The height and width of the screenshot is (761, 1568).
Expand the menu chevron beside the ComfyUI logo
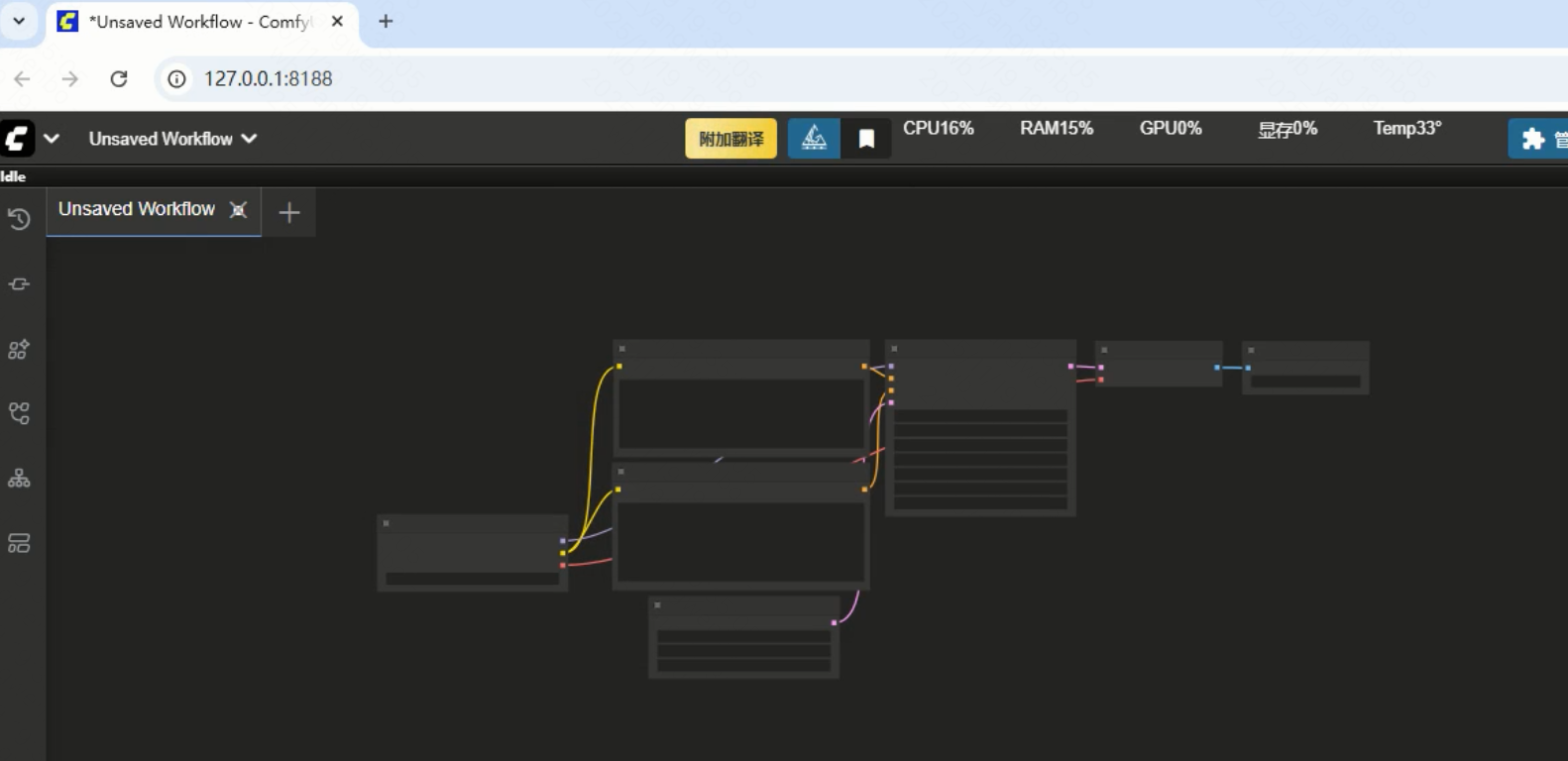click(x=52, y=139)
